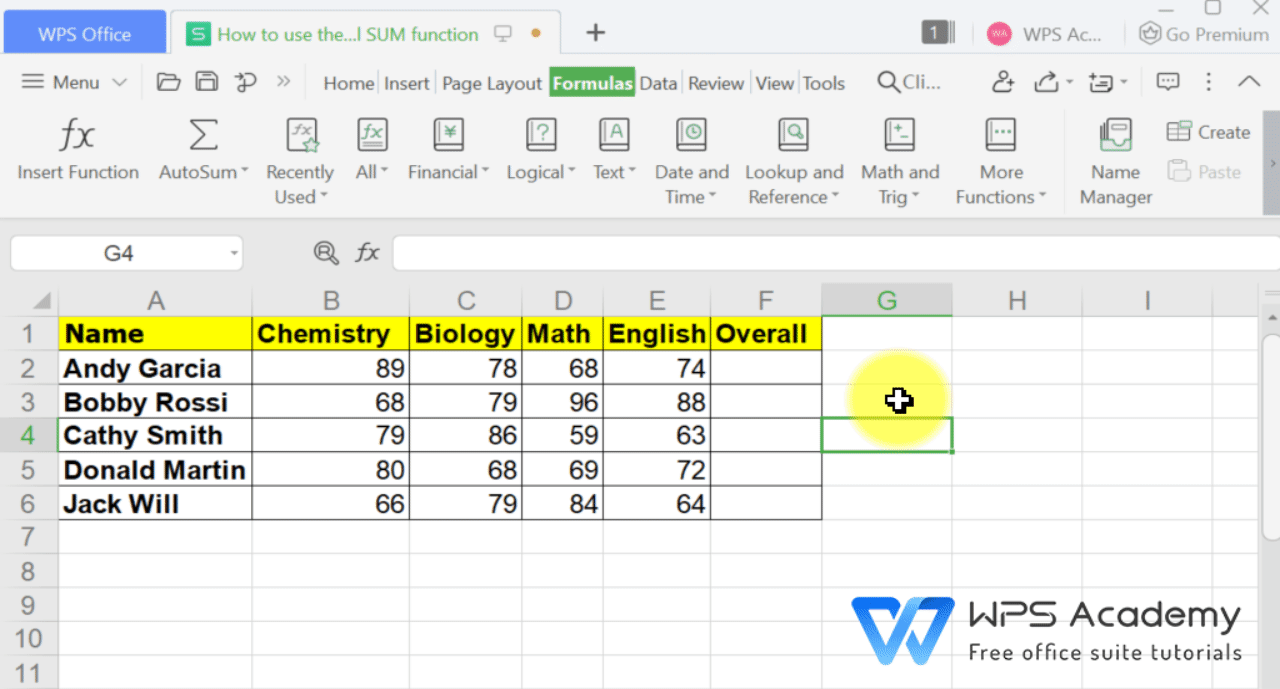Click the Save icon

pos(207,82)
